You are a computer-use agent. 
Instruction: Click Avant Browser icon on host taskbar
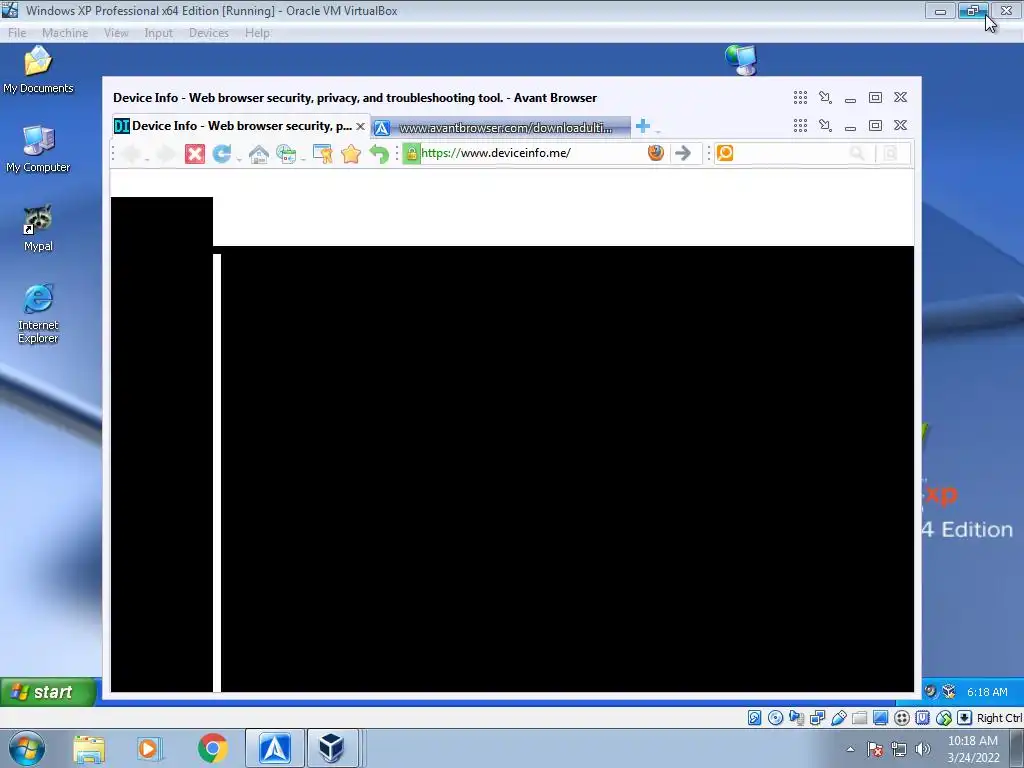275,748
